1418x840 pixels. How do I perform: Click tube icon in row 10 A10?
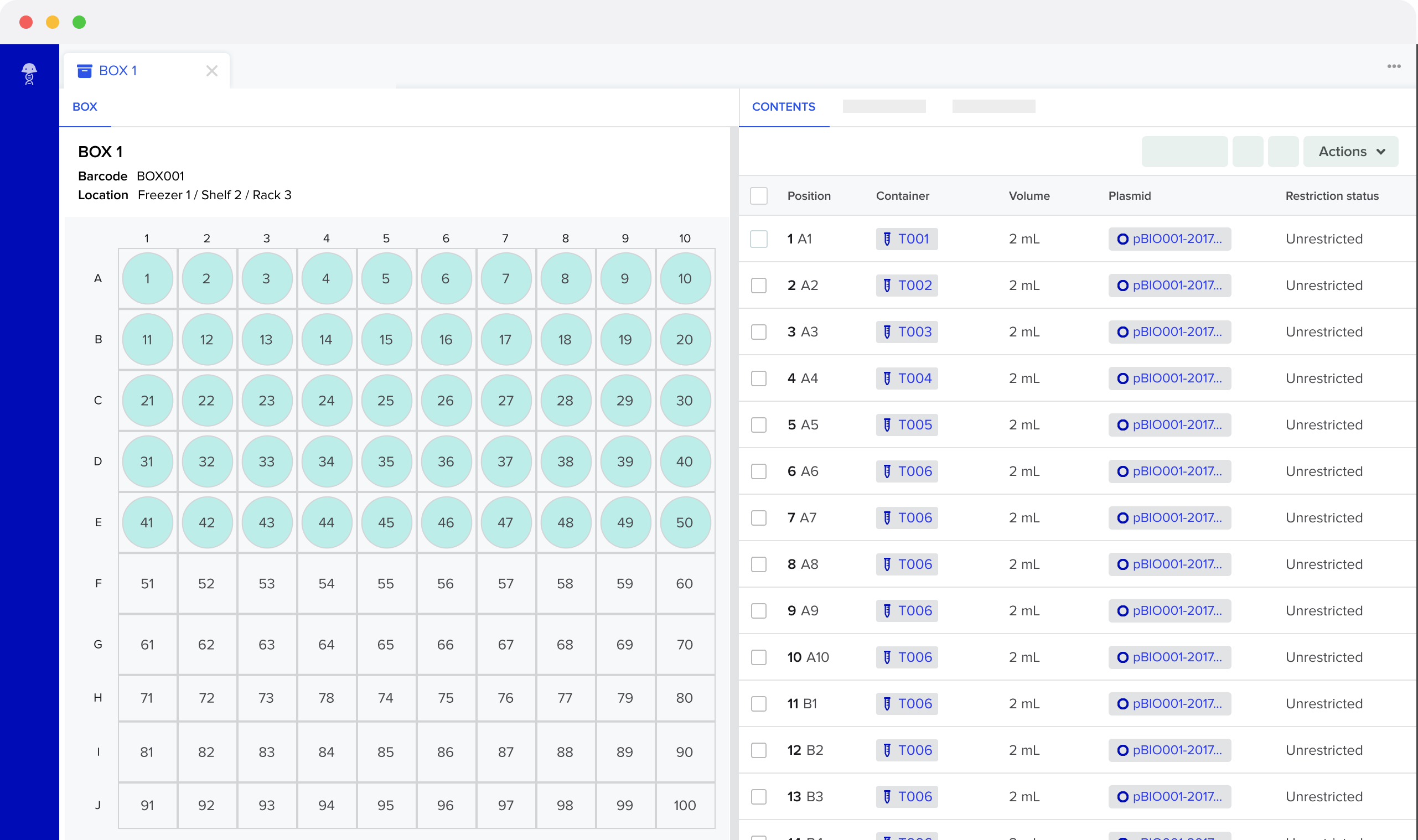[887, 657]
